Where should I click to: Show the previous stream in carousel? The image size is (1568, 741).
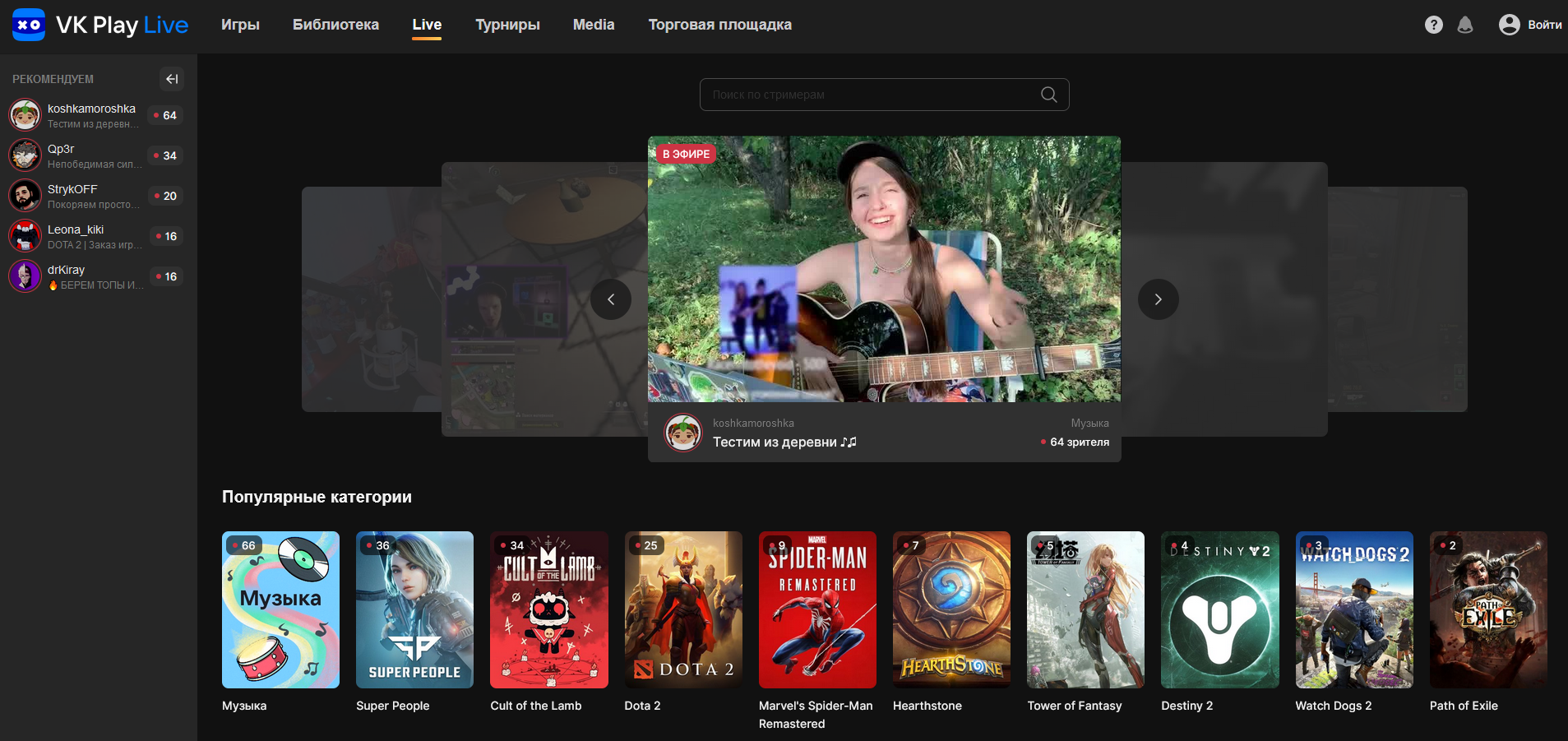point(611,299)
